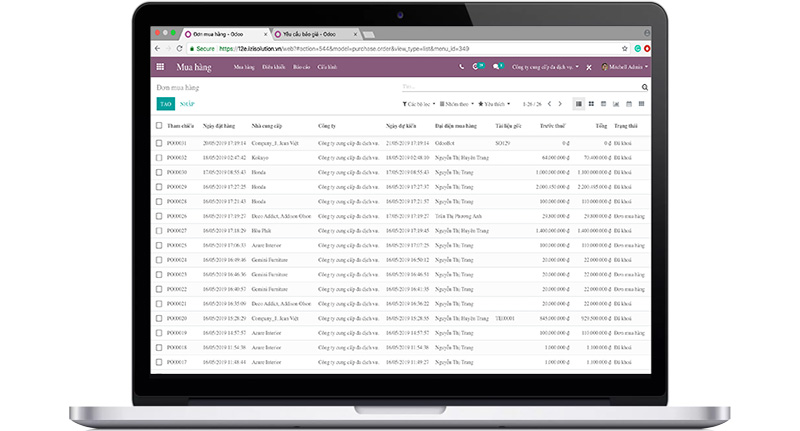Go to next page of records
Screen dimensions: 800x431
click(x=560, y=104)
